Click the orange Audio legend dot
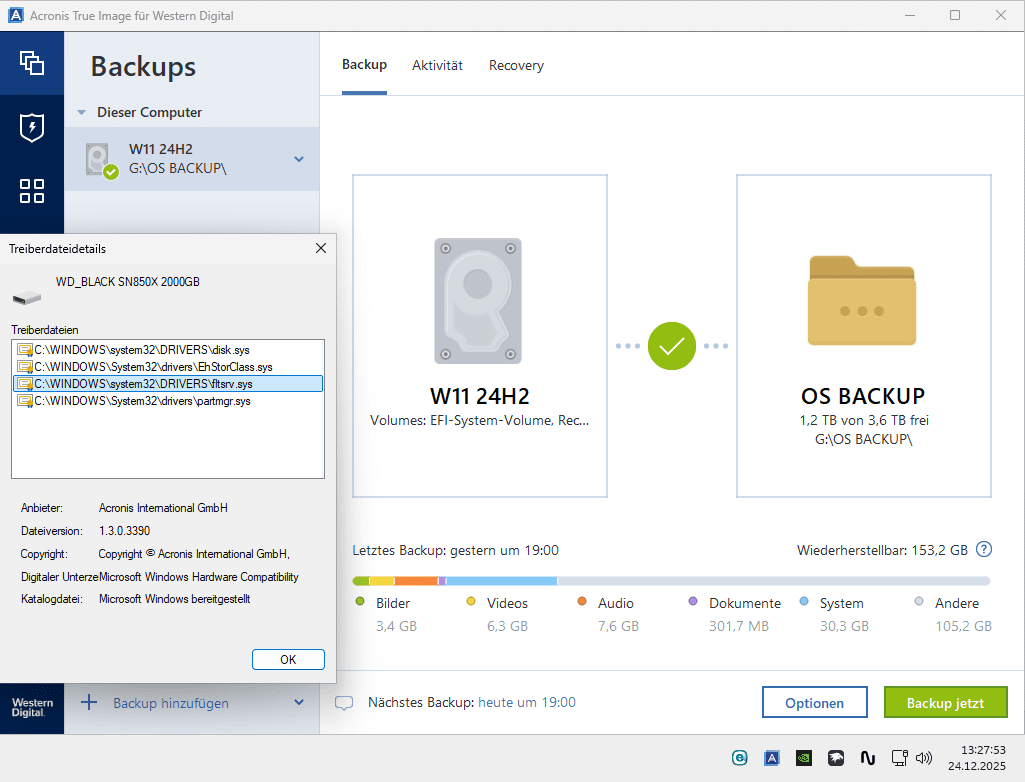The image size is (1025, 782). tap(582, 602)
